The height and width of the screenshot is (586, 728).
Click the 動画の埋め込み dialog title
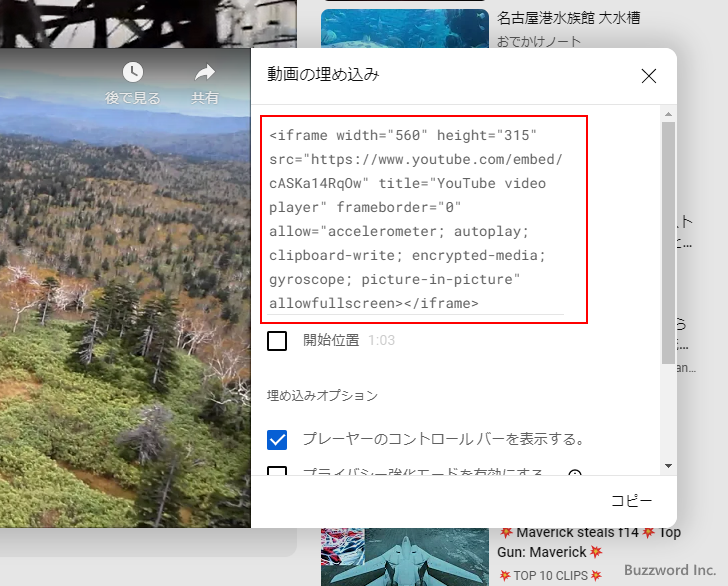coord(323,74)
